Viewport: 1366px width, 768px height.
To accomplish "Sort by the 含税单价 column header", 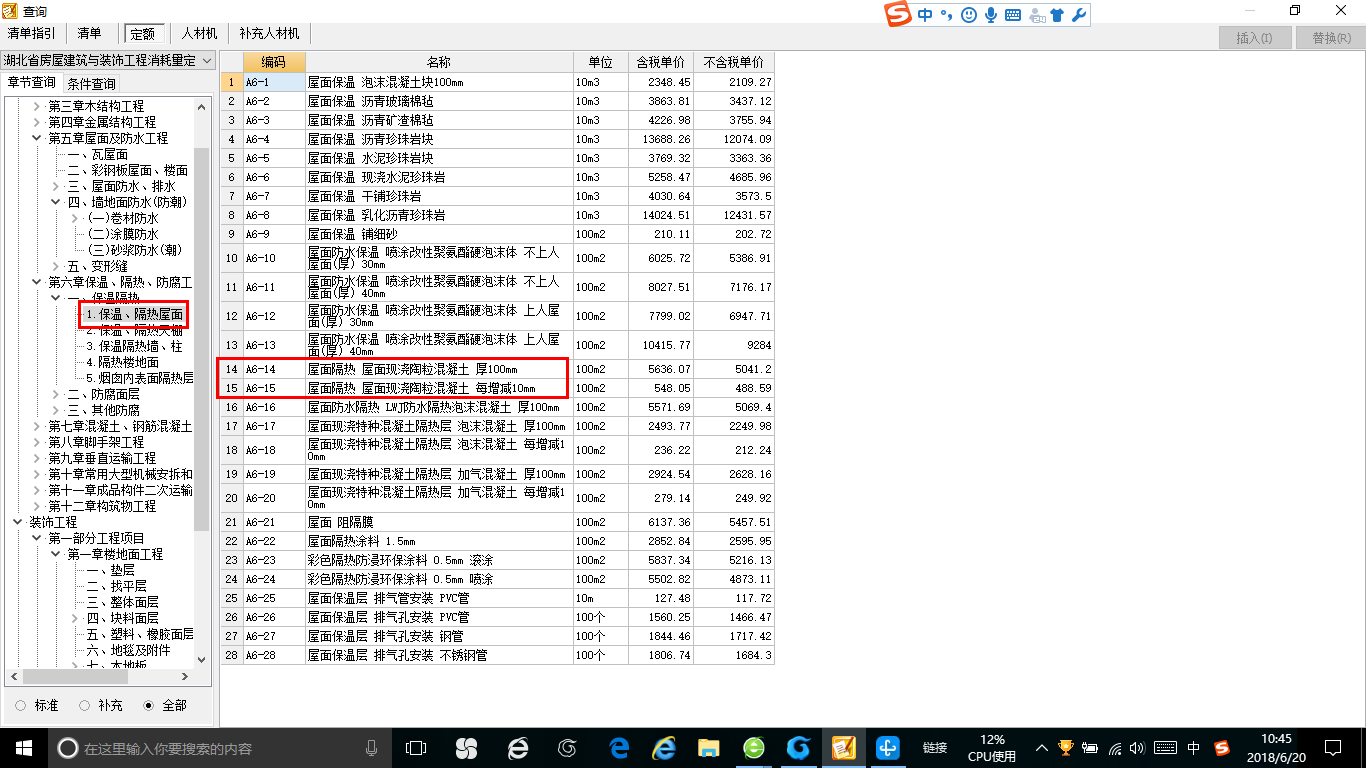I will tap(661, 62).
